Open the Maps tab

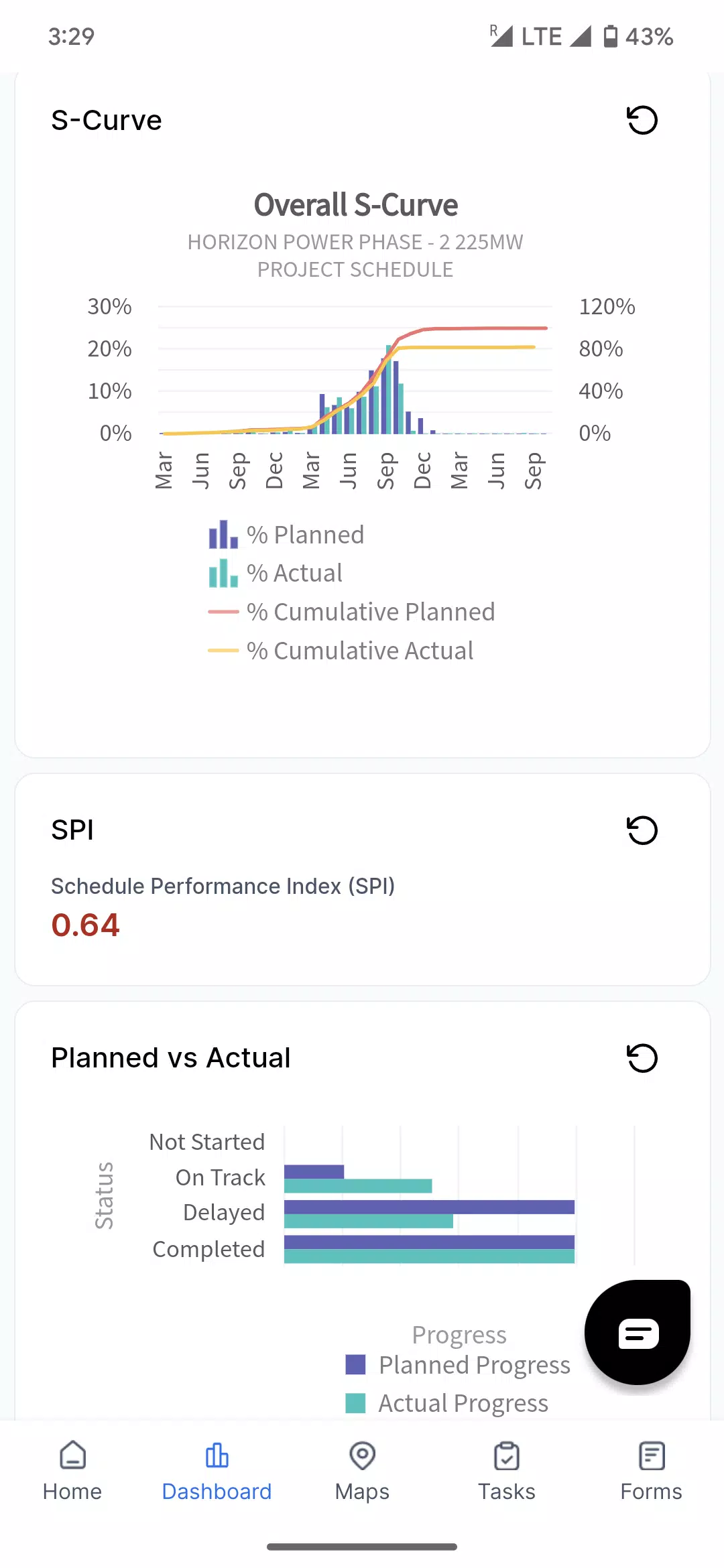coord(362,1472)
